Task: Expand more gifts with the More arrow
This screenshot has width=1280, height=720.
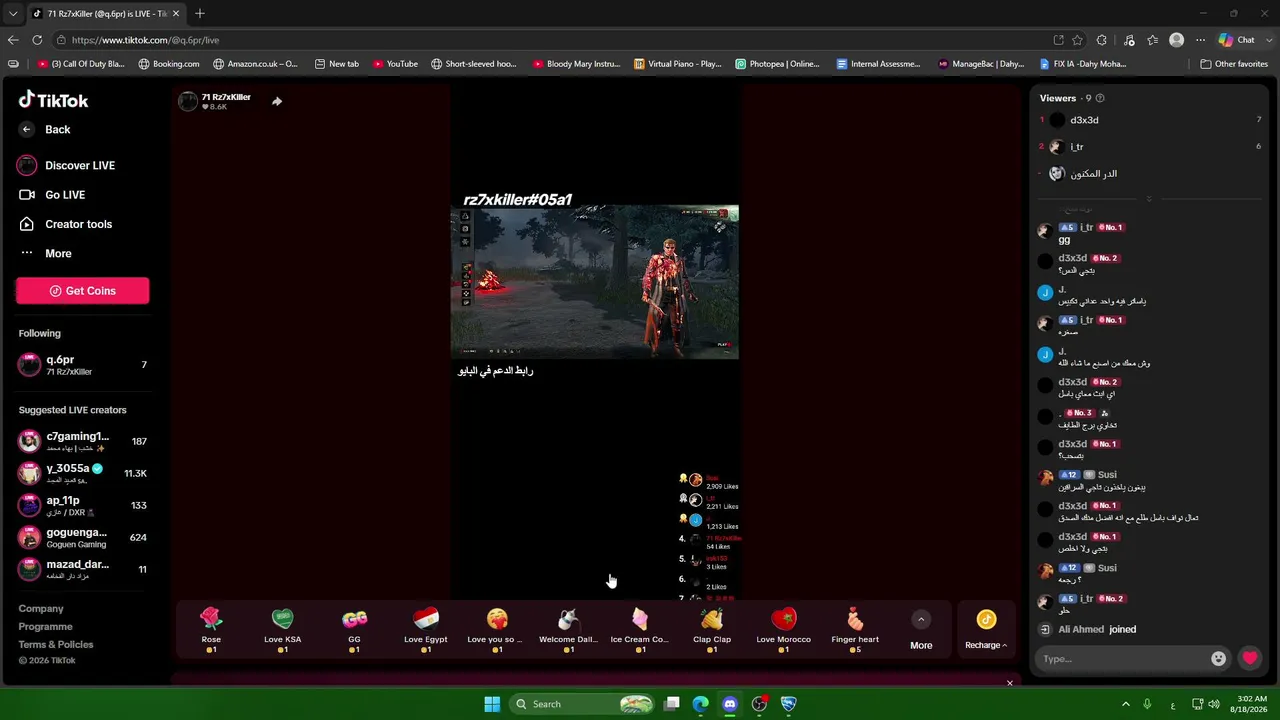Action: 921,630
